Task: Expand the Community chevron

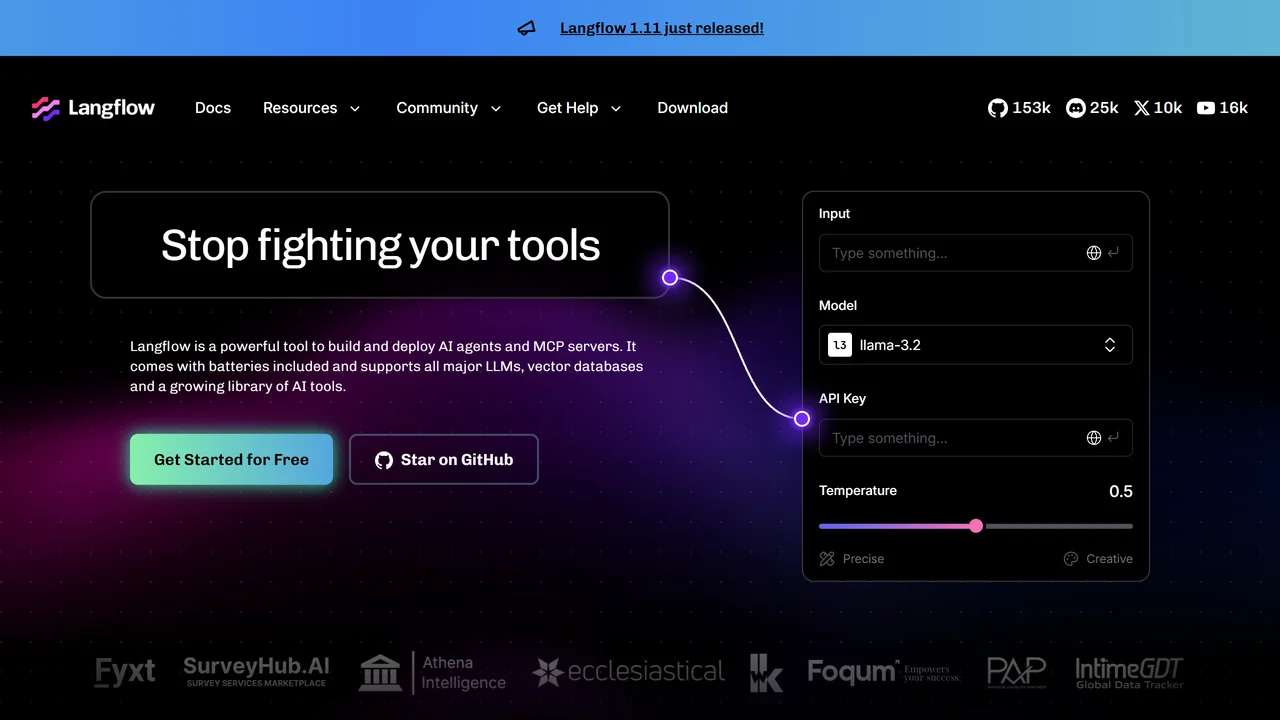Action: coord(495,109)
